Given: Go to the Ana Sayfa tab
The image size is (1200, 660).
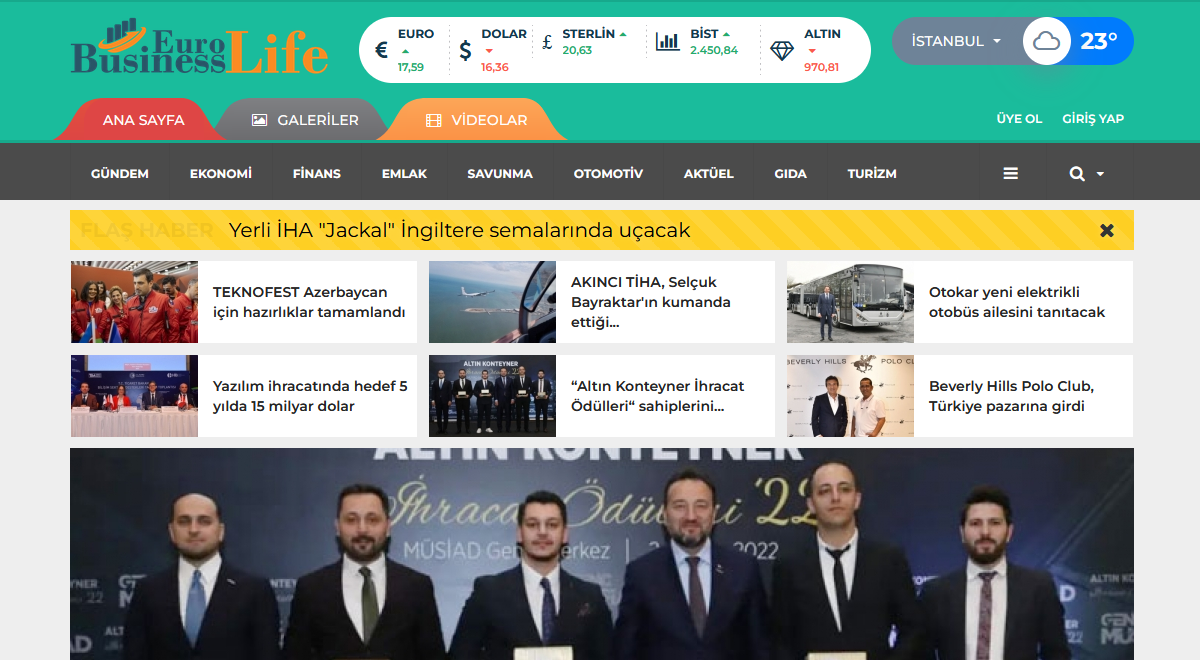Looking at the screenshot, I should pyautogui.click(x=143, y=120).
